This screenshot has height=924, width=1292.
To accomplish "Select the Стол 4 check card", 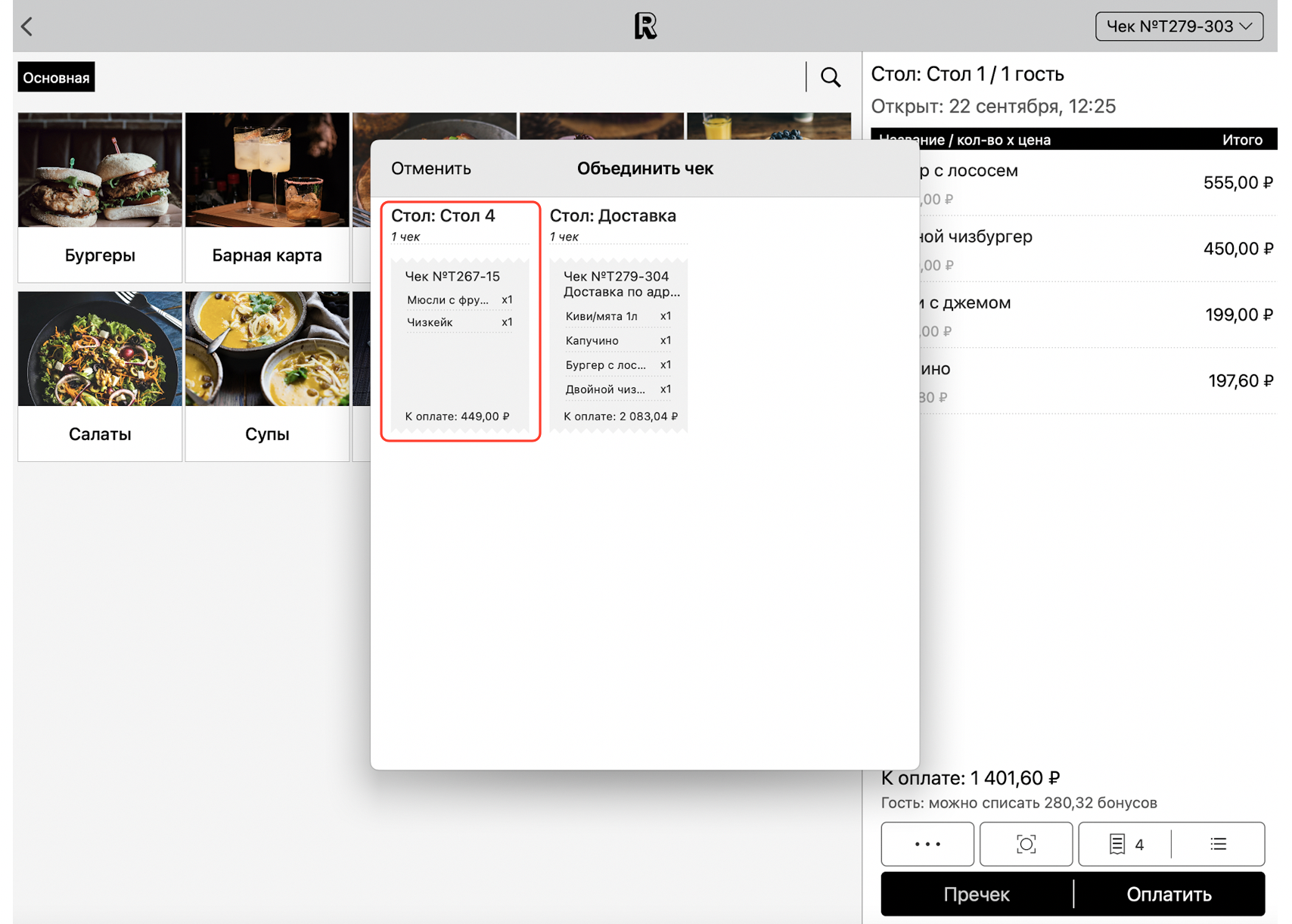I will click(460, 321).
